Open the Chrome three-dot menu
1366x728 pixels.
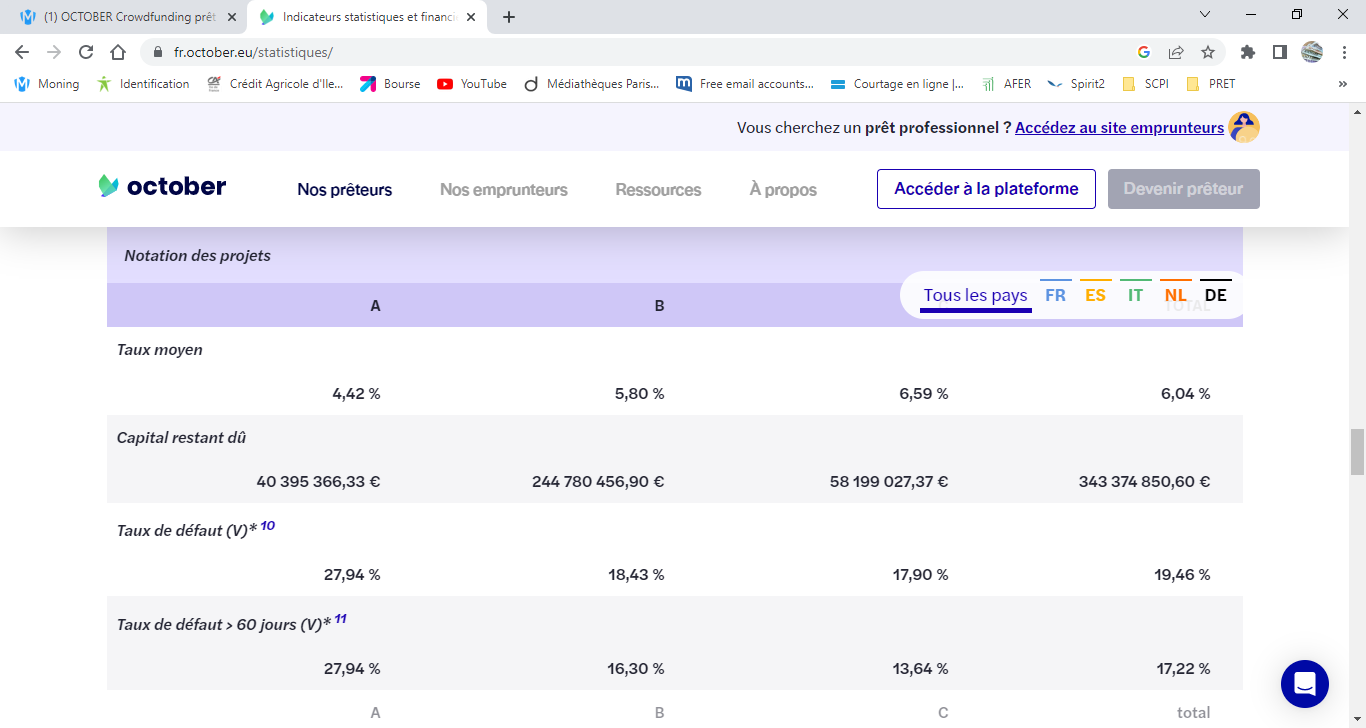pos(1343,52)
